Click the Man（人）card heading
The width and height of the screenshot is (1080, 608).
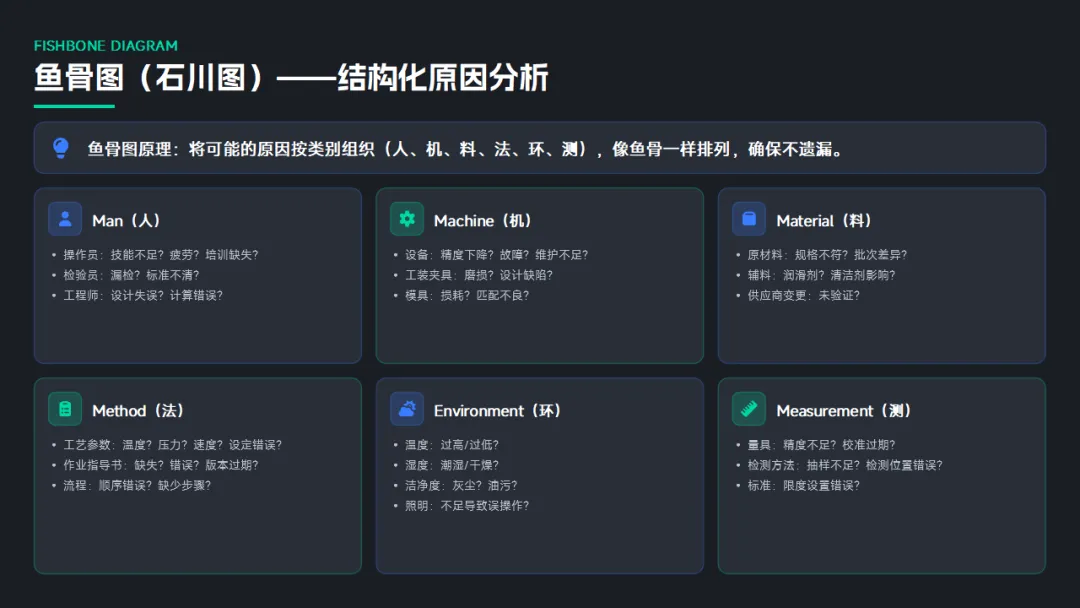[126, 220]
